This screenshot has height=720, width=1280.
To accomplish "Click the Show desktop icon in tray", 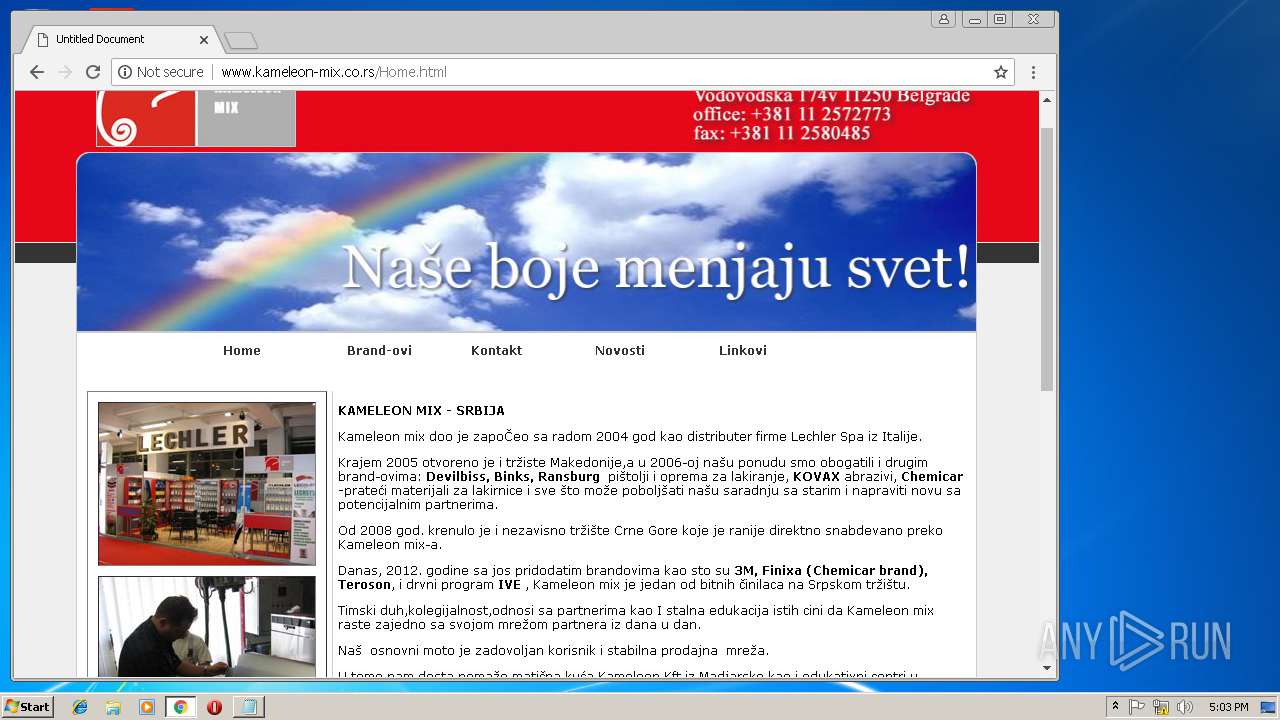I will point(1269,707).
